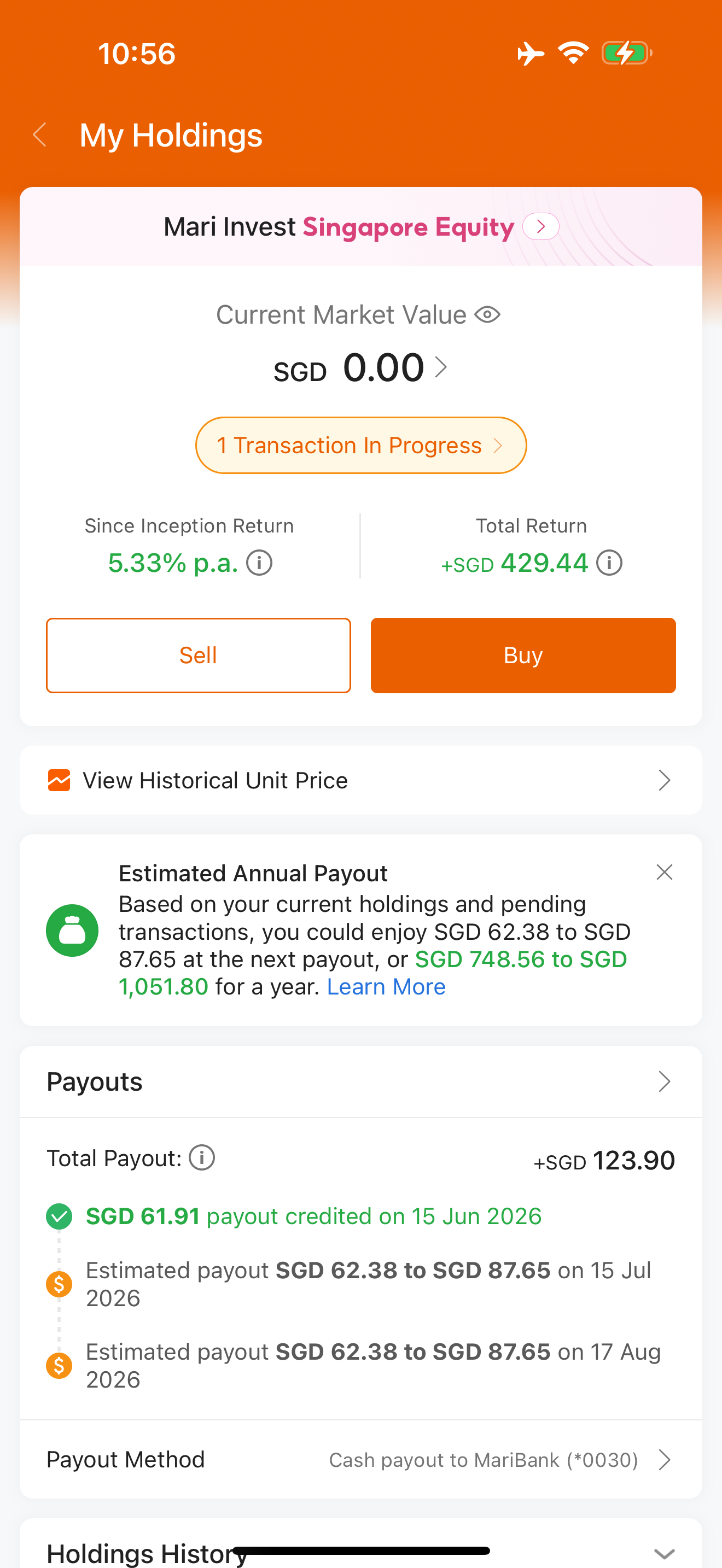Open the Payout Method row

pos(361,1460)
